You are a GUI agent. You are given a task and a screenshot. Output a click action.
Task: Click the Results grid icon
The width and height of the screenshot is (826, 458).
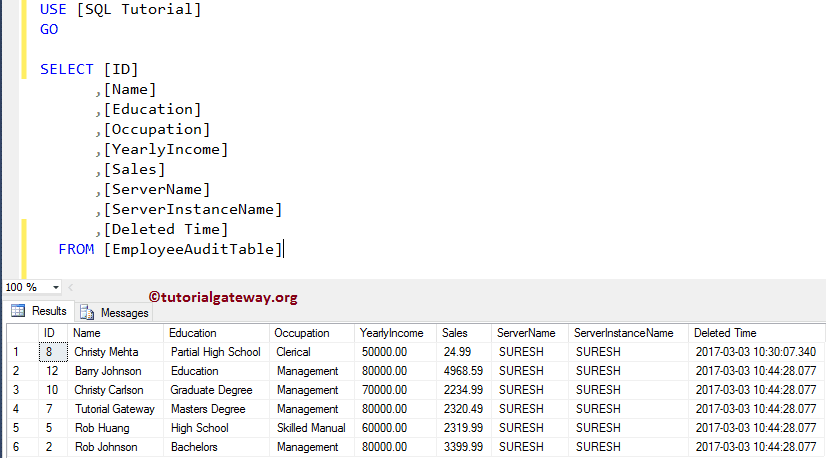[x=18, y=311]
